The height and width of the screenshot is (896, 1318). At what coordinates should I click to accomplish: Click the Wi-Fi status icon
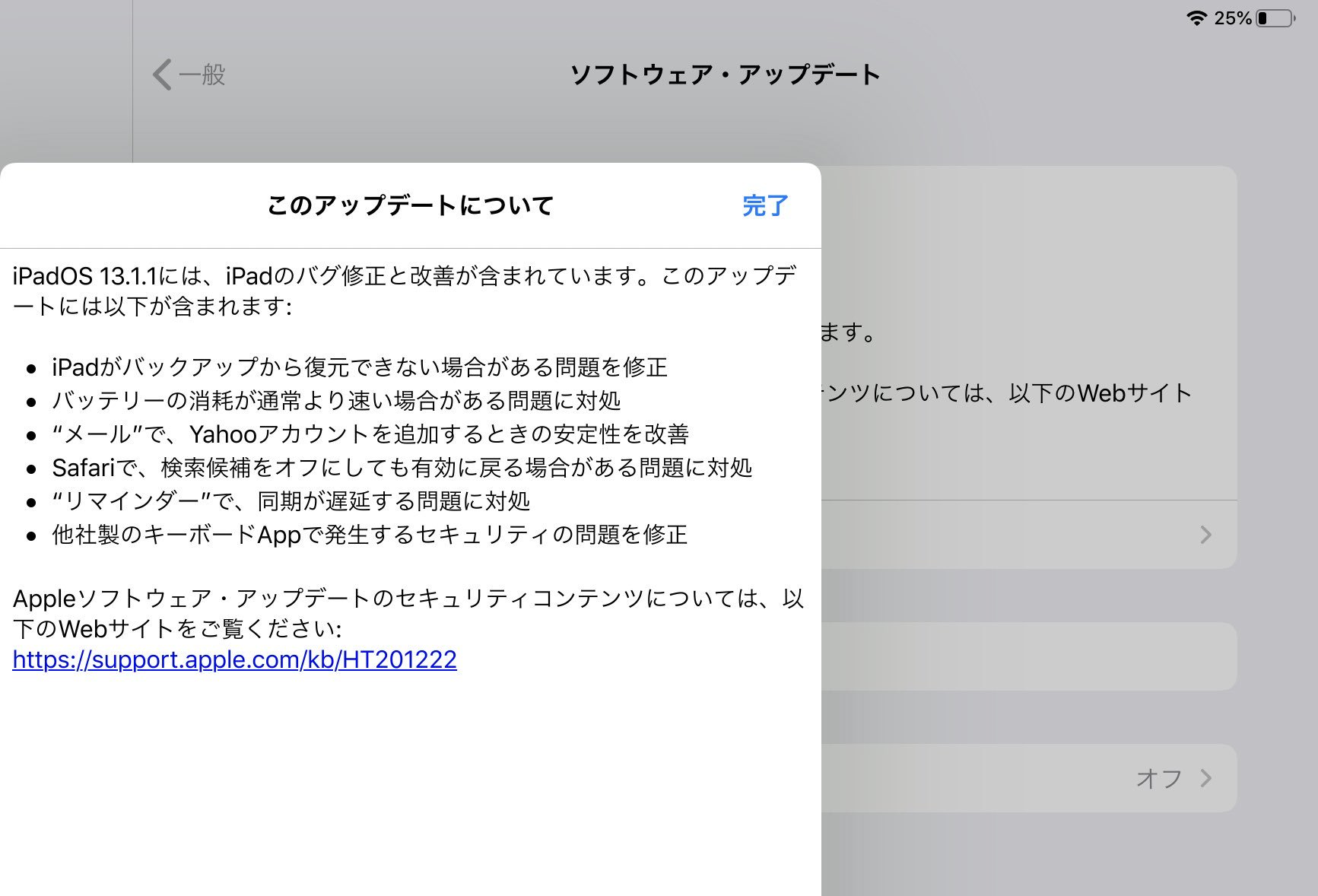1197,17
